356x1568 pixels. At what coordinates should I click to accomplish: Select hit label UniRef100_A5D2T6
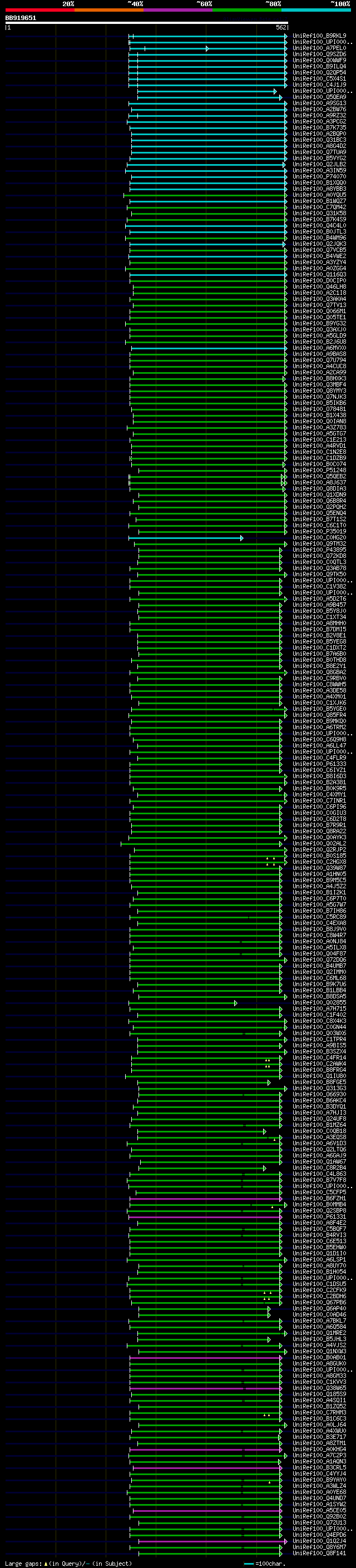pyautogui.click(x=319, y=599)
